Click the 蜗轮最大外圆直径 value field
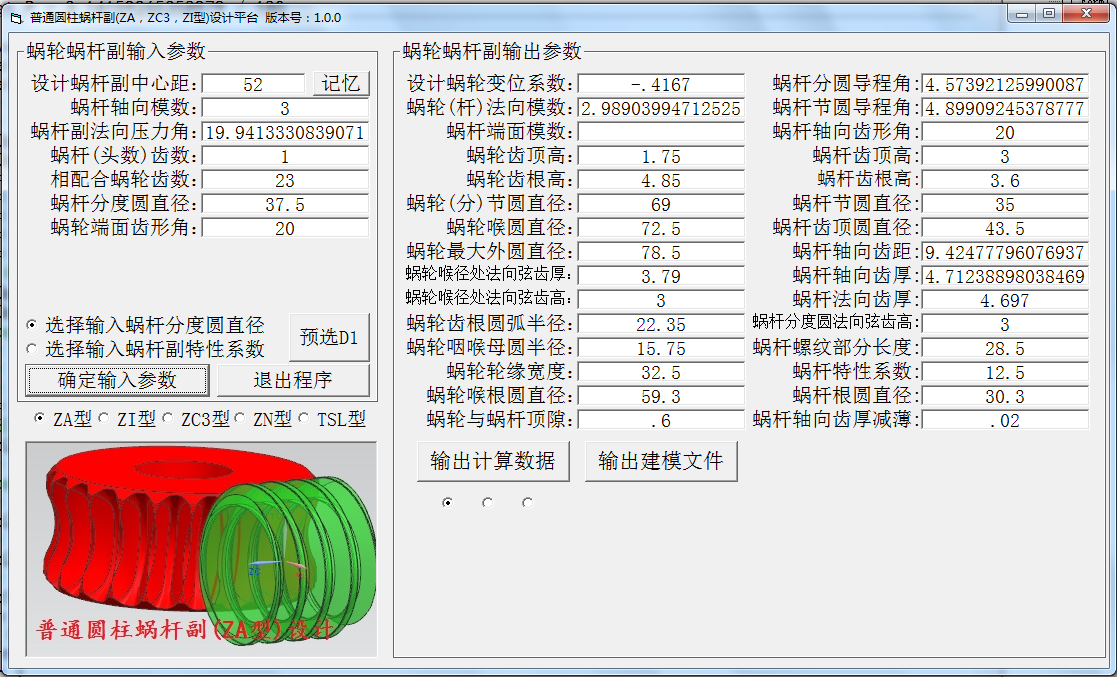The height and width of the screenshot is (677, 1117). (661, 252)
